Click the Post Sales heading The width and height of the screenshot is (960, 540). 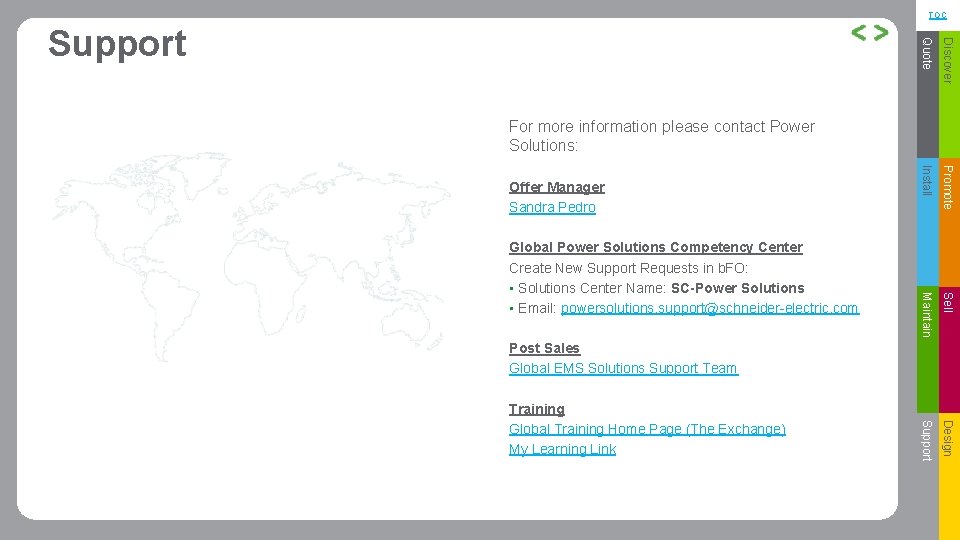544,348
